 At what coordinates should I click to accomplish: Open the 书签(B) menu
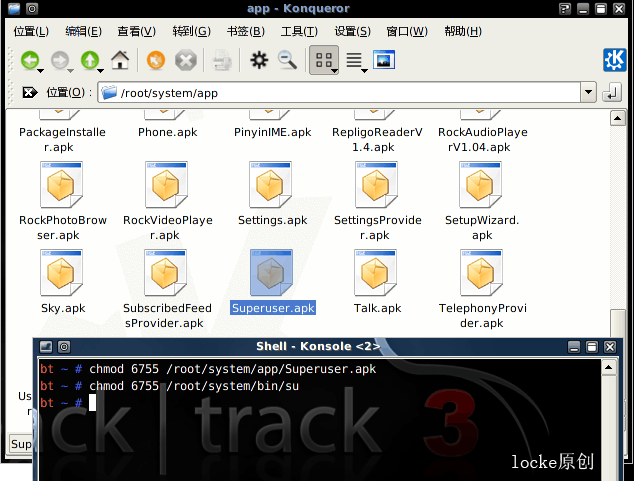(245, 31)
